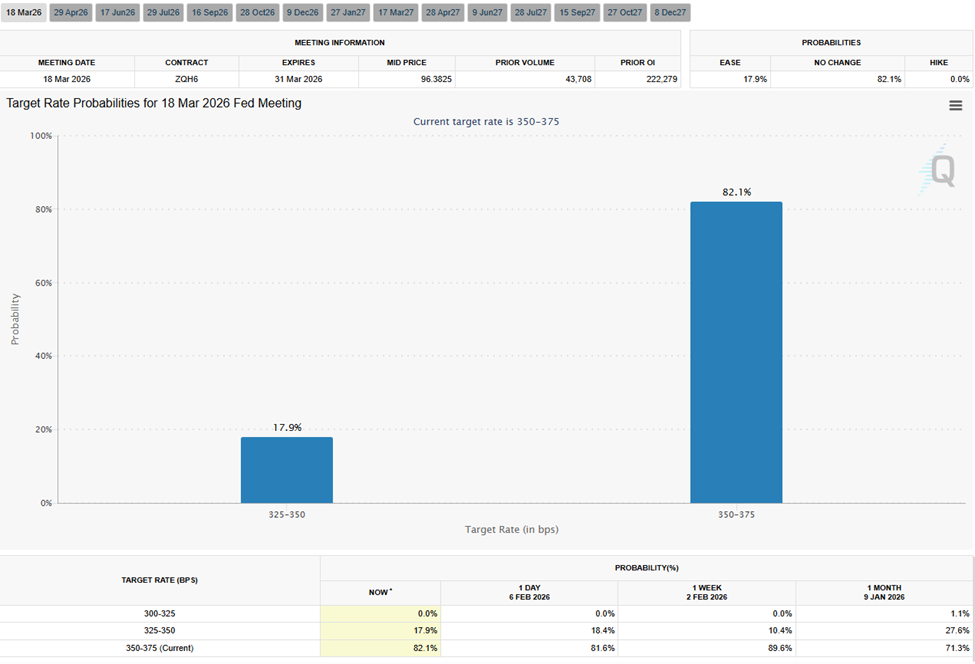Click the 1 MONTH 9 JAN 2026 header
Viewport: 975px width, 664px height.
[x=885, y=592]
